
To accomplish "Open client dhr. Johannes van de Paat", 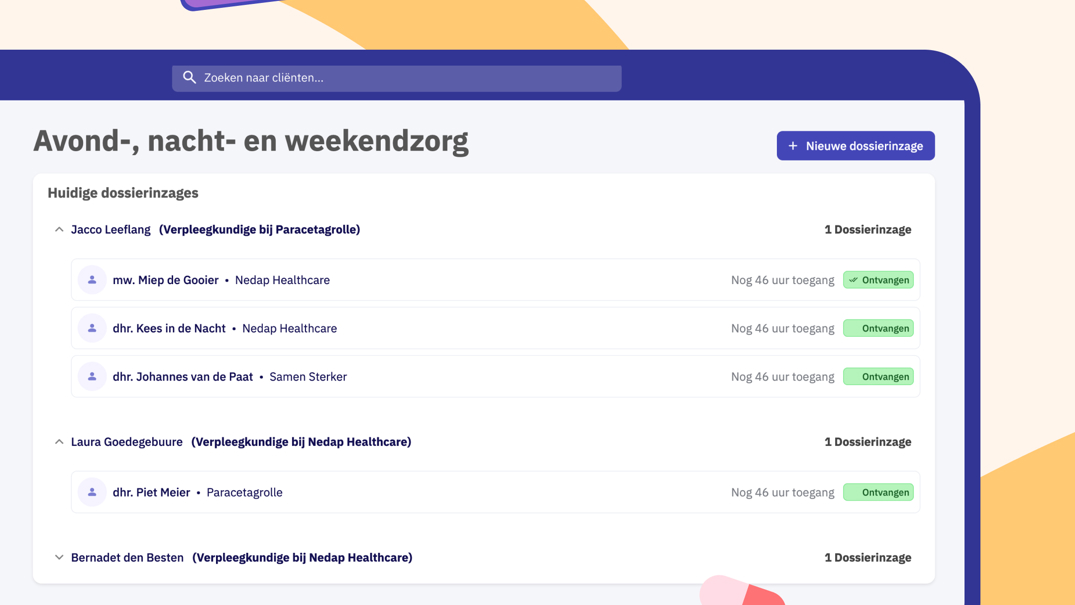I will coord(495,377).
